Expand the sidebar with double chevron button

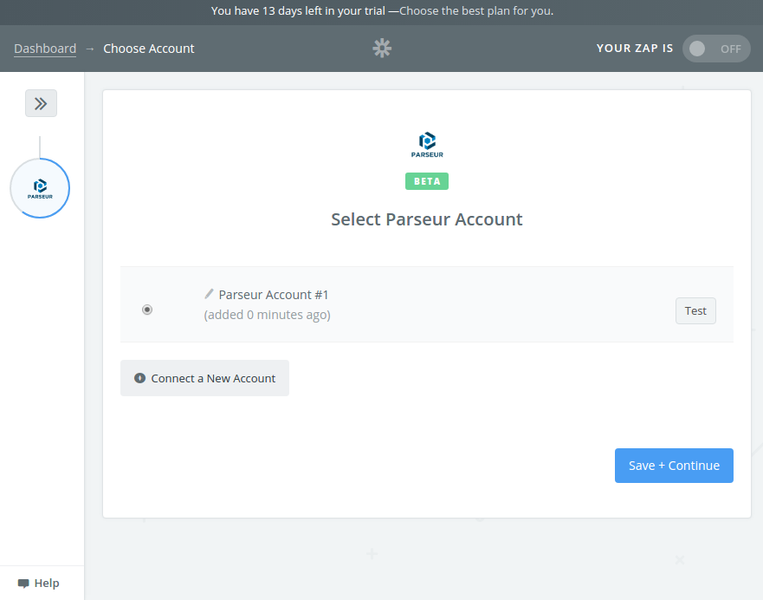pos(41,103)
